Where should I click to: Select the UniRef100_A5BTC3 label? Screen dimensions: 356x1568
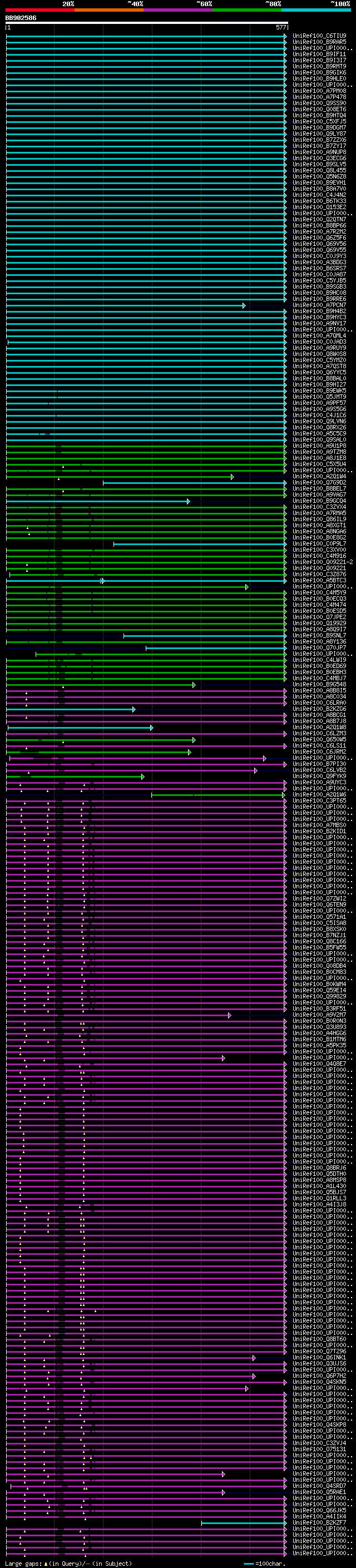[x=319, y=581]
